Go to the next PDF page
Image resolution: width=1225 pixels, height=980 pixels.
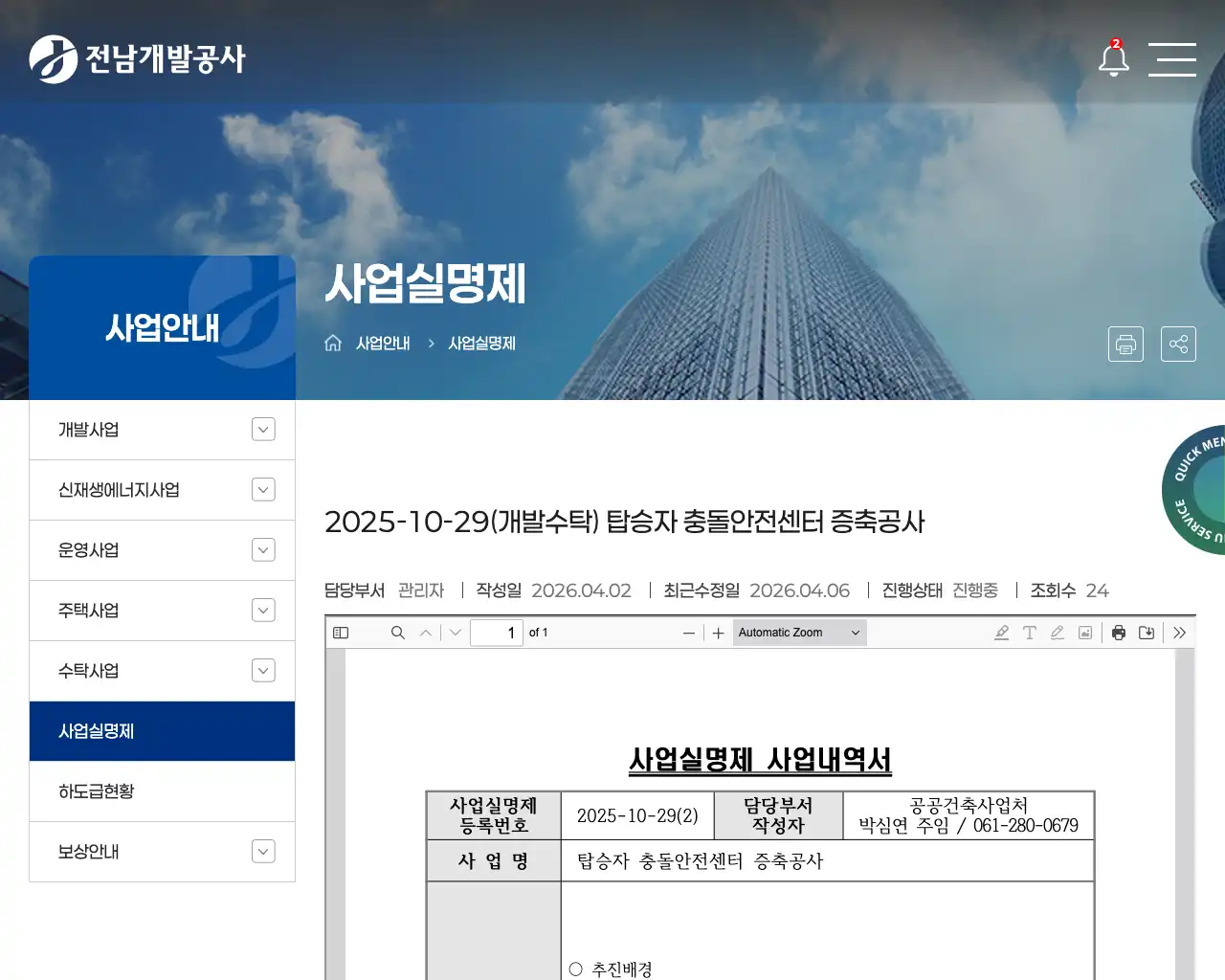coord(456,633)
